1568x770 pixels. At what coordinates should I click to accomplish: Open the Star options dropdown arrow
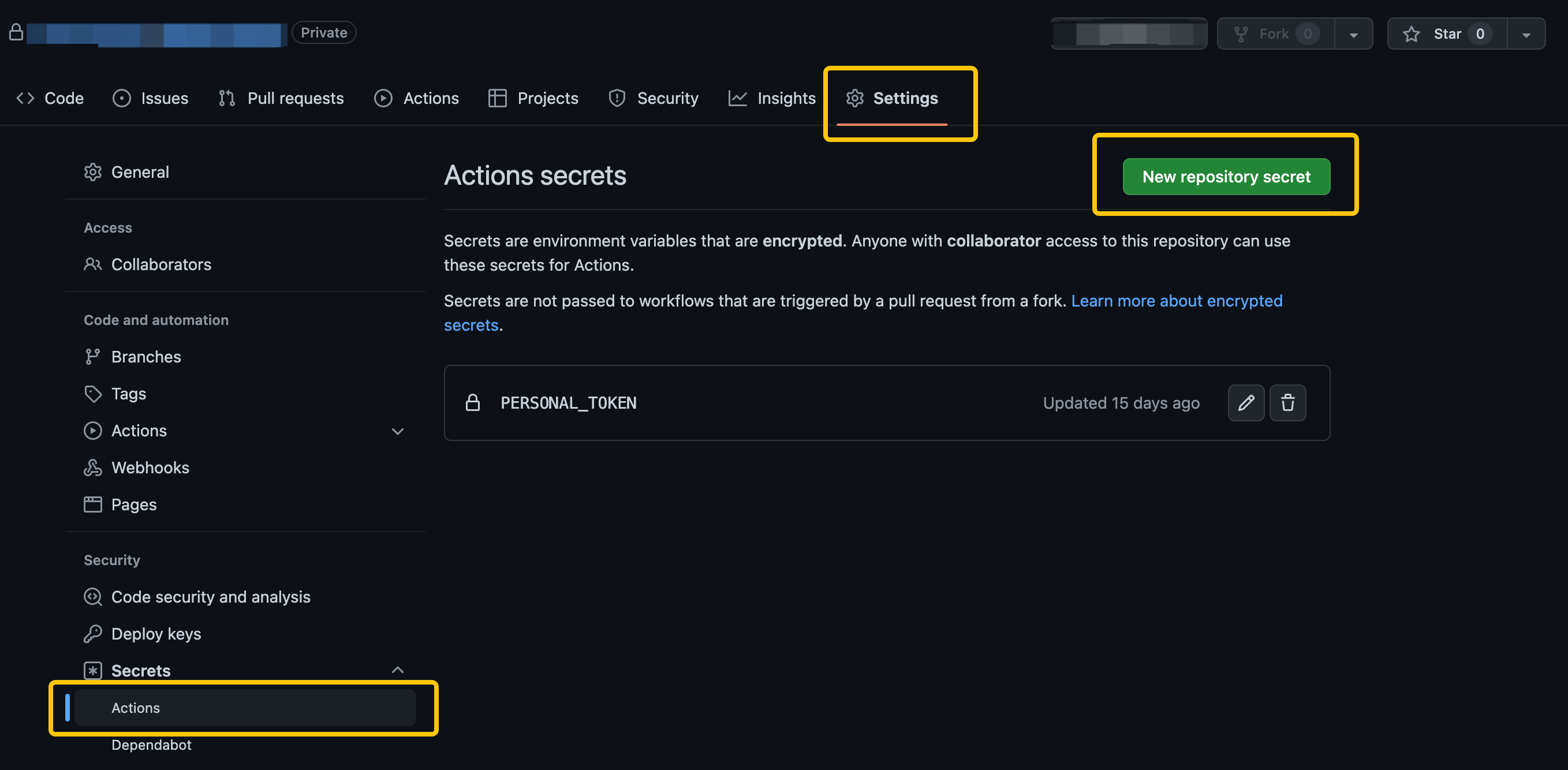click(x=1526, y=33)
